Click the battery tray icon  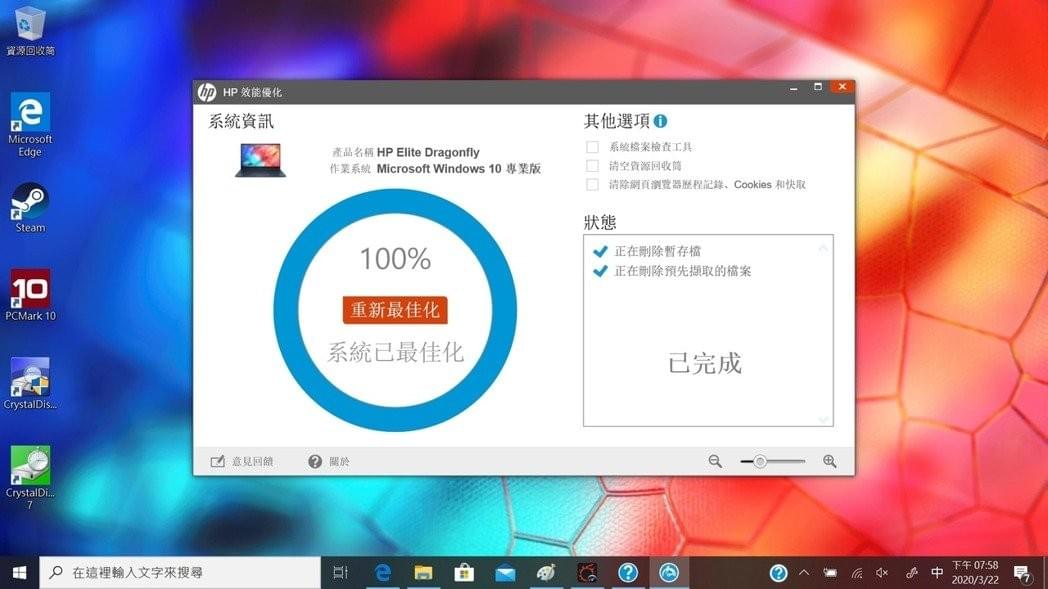click(829, 573)
